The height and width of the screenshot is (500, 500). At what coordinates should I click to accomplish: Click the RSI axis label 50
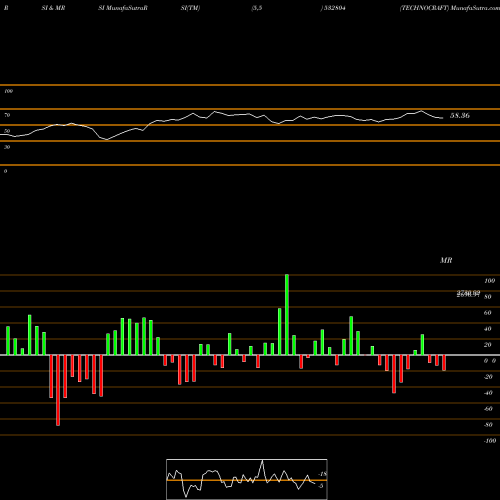(7, 131)
